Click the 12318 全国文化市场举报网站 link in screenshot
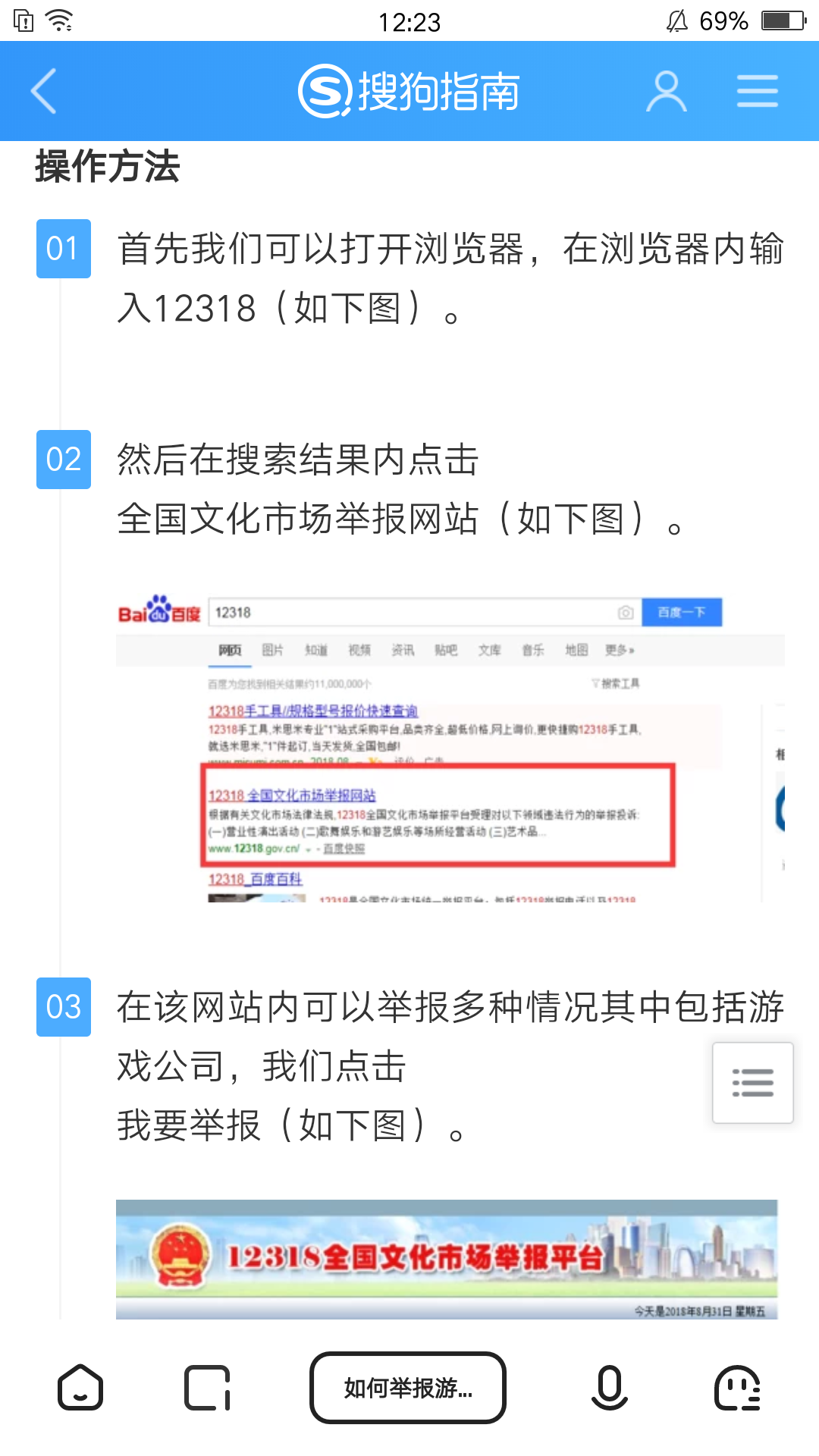The height and width of the screenshot is (1456, 819). [x=292, y=795]
